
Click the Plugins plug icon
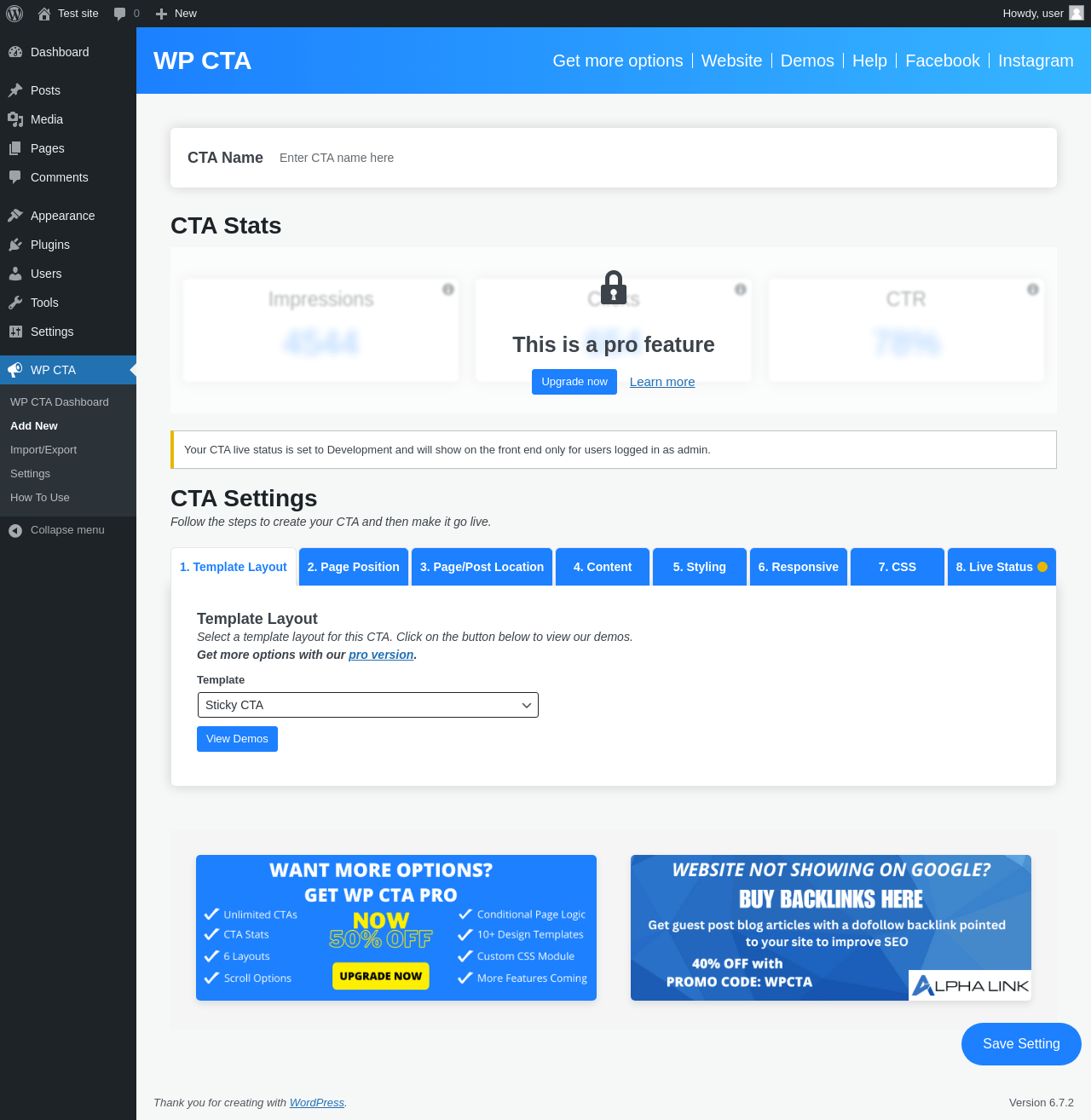(15, 245)
